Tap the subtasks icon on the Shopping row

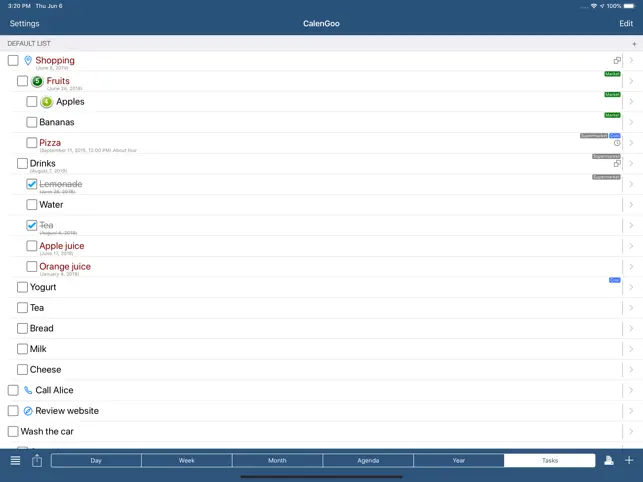pyautogui.click(x=617, y=60)
